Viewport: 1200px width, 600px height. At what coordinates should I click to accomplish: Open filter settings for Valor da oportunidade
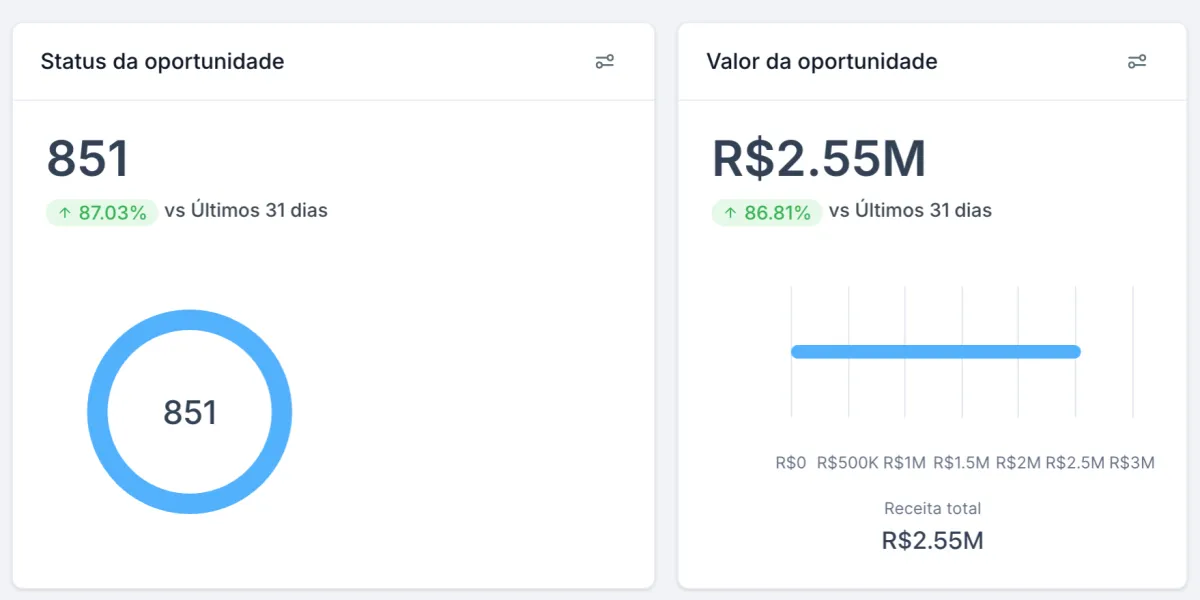point(1136,62)
